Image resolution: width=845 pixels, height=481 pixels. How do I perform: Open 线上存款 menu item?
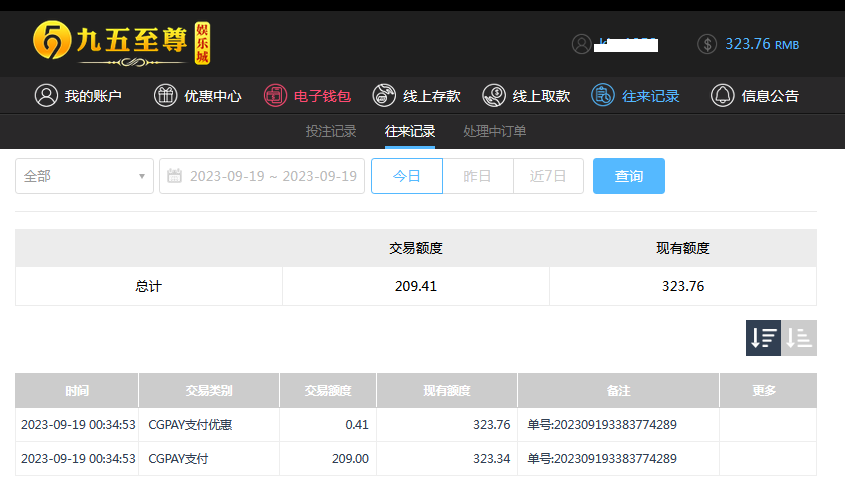point(432,96)
